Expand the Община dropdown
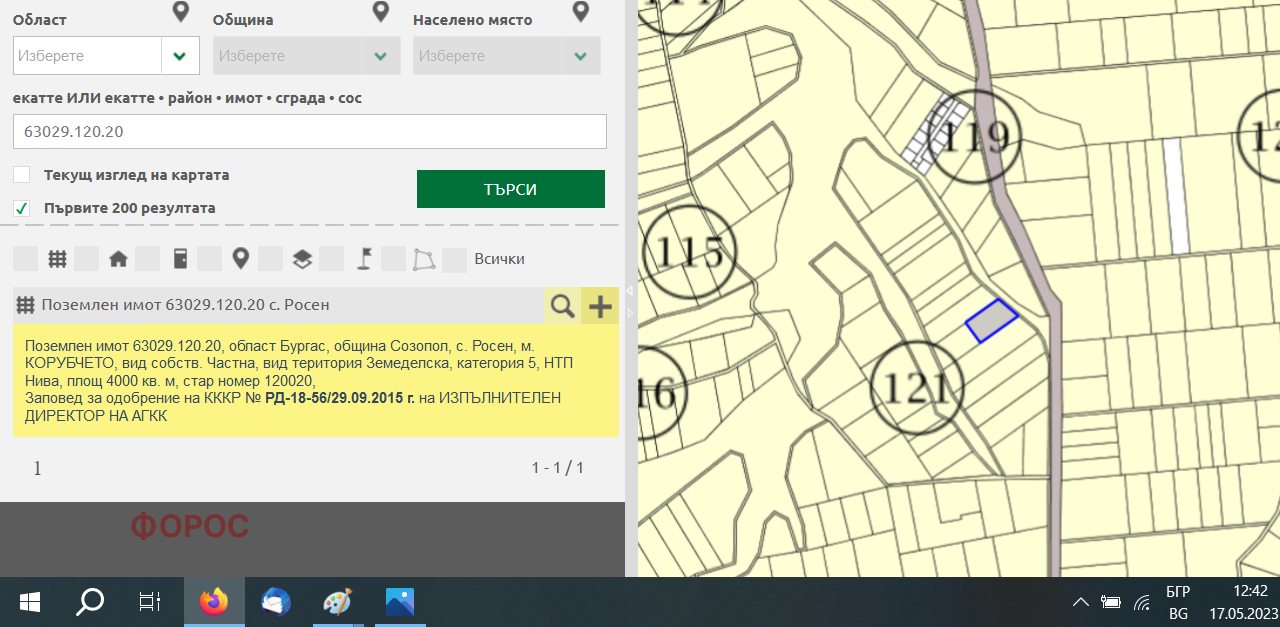This screenshot has height=627, width=1280. pyautogui.click(x=379, y=55)
